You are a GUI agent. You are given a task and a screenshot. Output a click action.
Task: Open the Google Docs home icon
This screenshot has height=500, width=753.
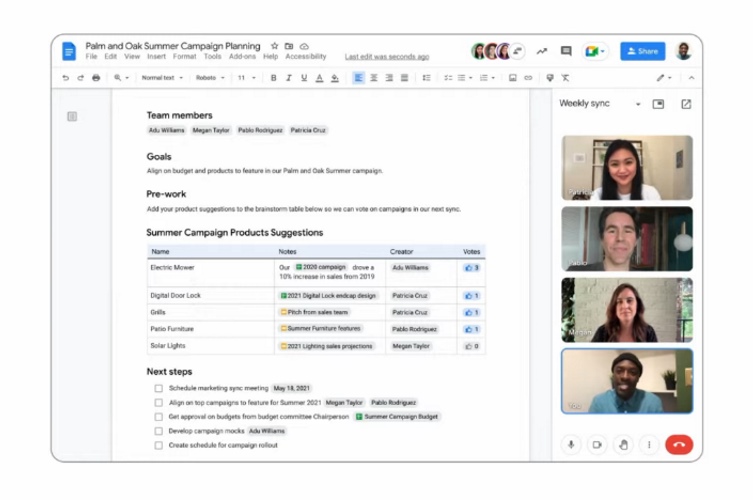[x=69, y=51]
